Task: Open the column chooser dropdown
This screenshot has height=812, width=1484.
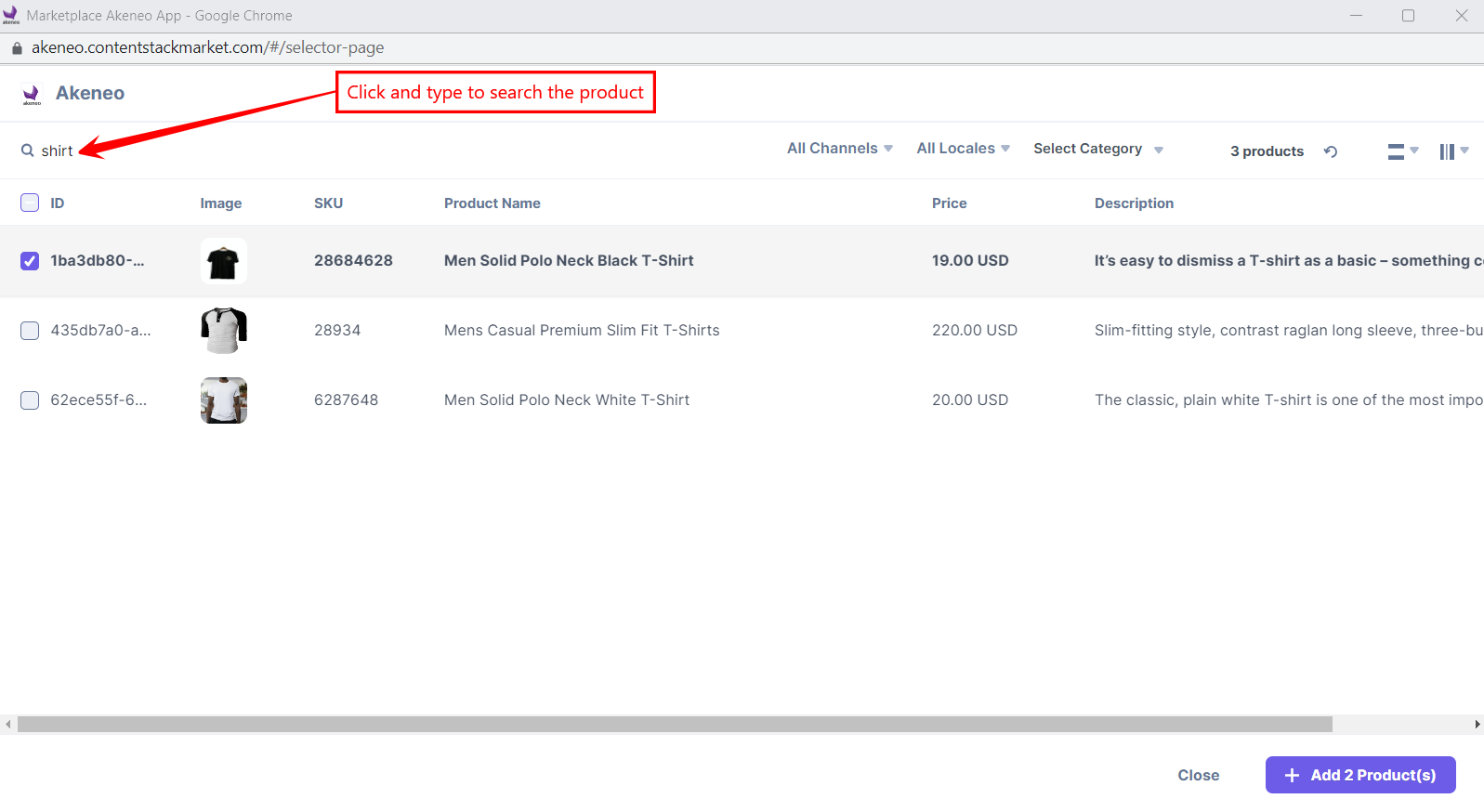Action: pos(1454,151)
